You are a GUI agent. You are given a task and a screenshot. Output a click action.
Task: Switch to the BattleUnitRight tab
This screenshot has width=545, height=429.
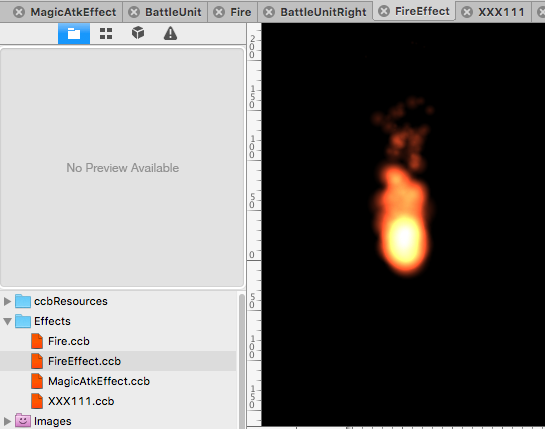323,12
